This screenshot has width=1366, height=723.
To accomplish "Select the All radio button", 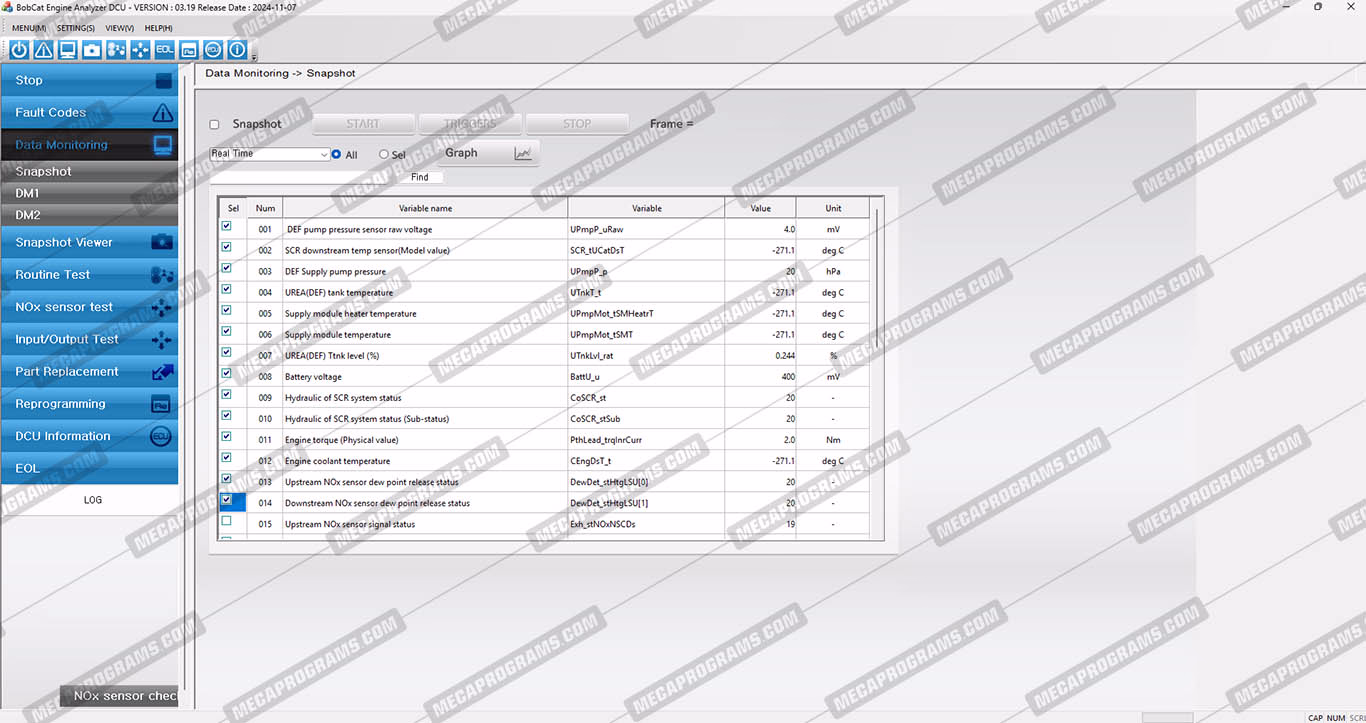I will point(336,155).
